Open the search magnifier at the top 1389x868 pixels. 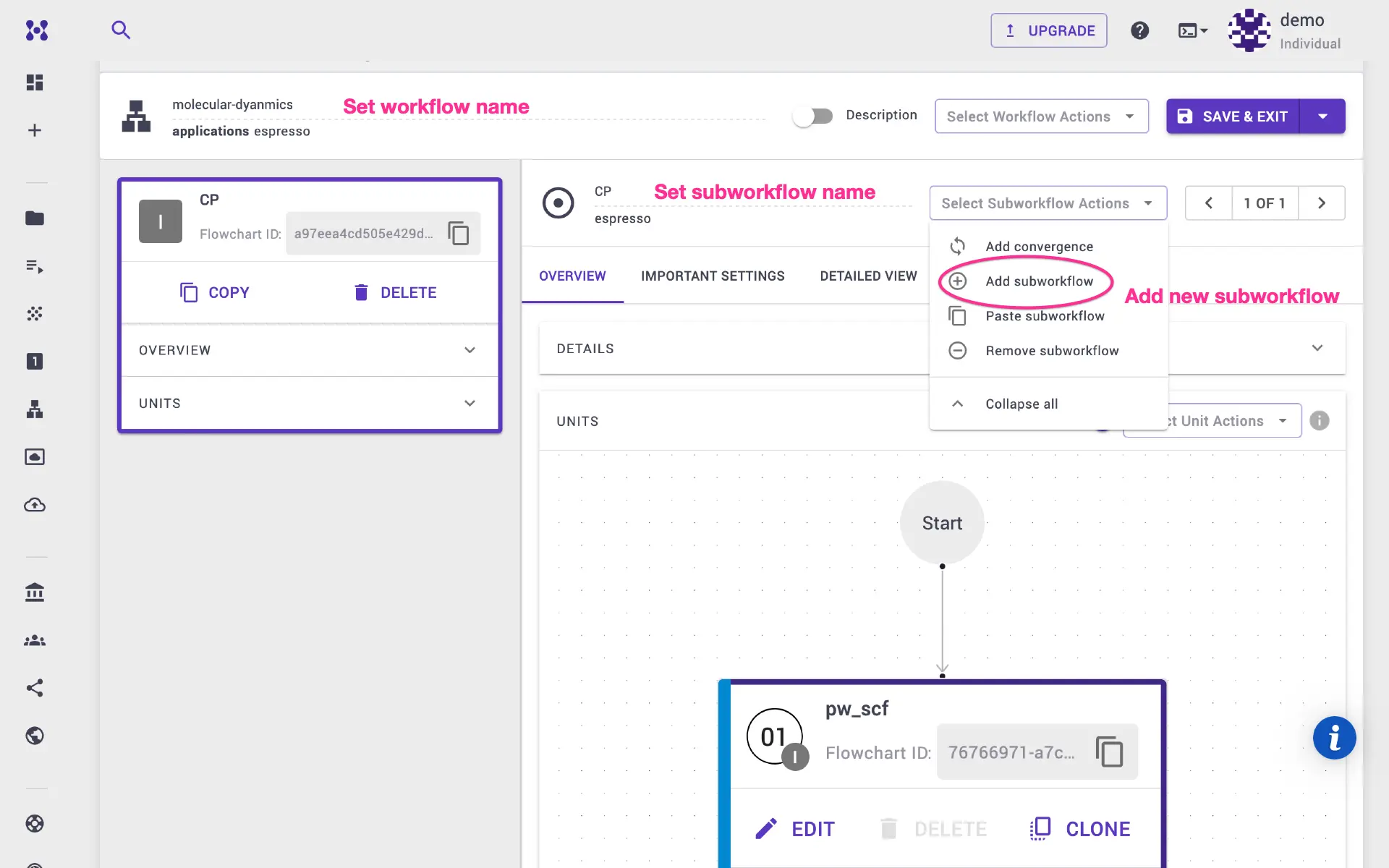coord(121,30)
